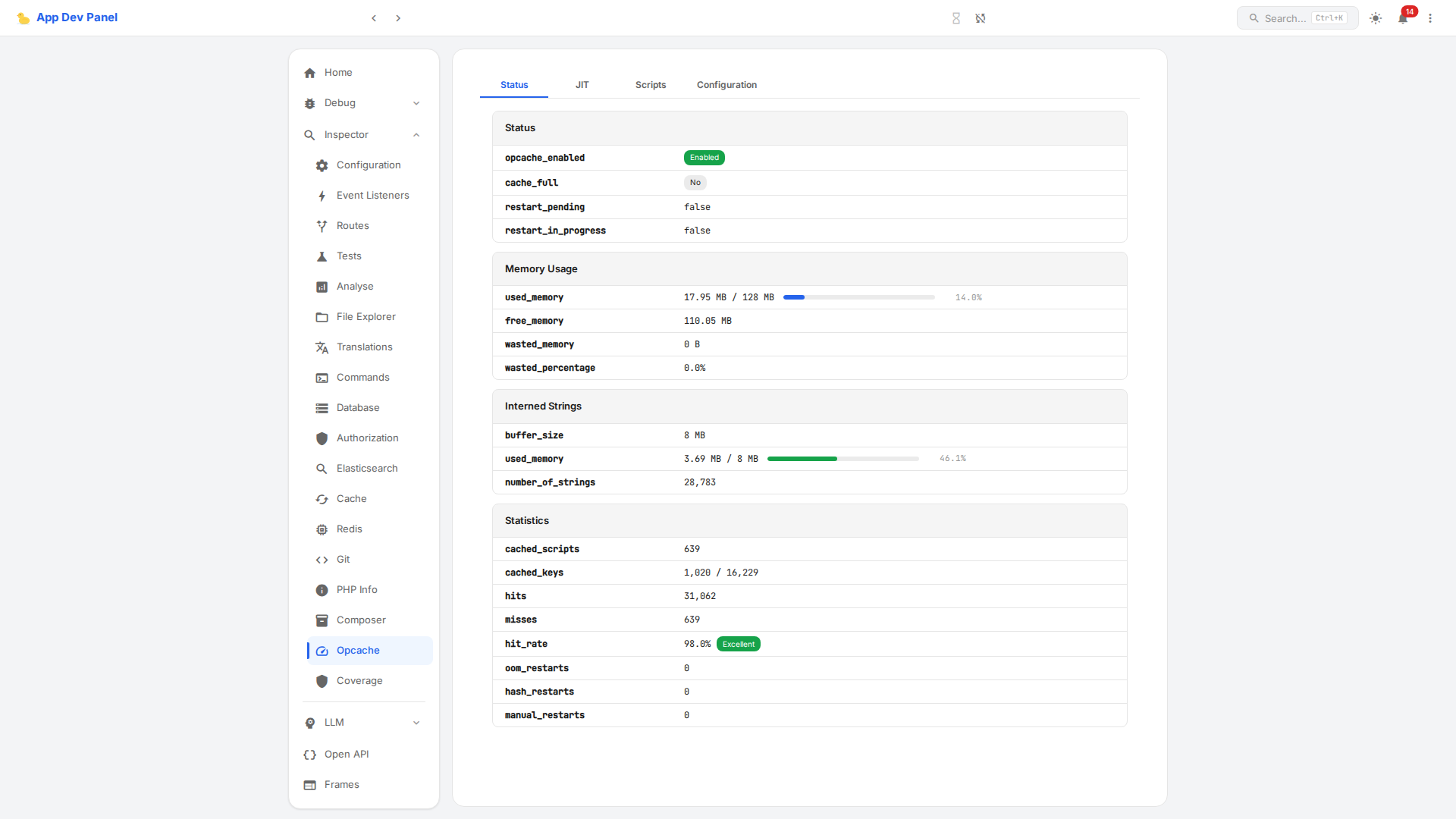1456x819 pixels.
Task: Navigate to the Home page
Action: pyautogui.click(x=338, y=72)
